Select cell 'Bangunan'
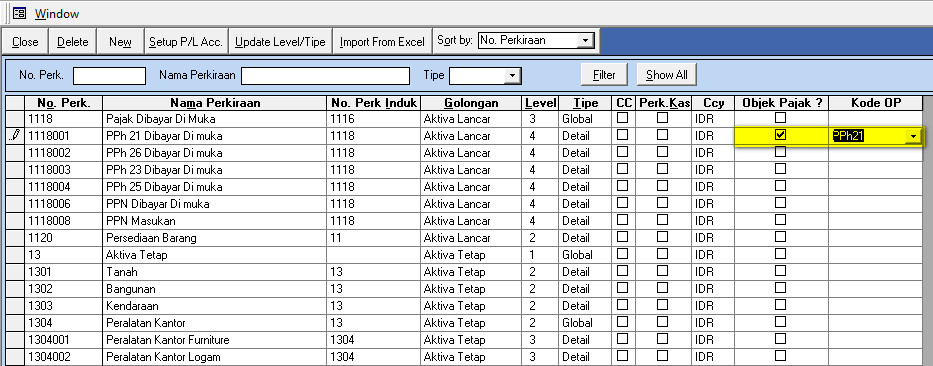Image resolution: width=933 pixels, height=366 pixels. pyautogui.click(x=215, y=289)
